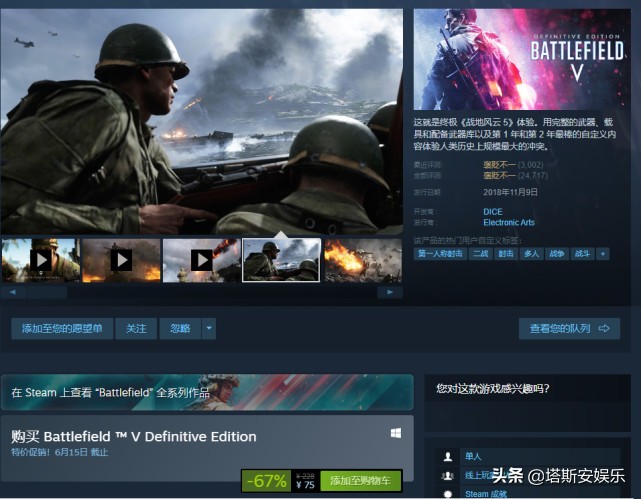This screenshot has height=499, width=641.
Task: Select the explosion screenshot thumbnail
Action: click(363, 260)
